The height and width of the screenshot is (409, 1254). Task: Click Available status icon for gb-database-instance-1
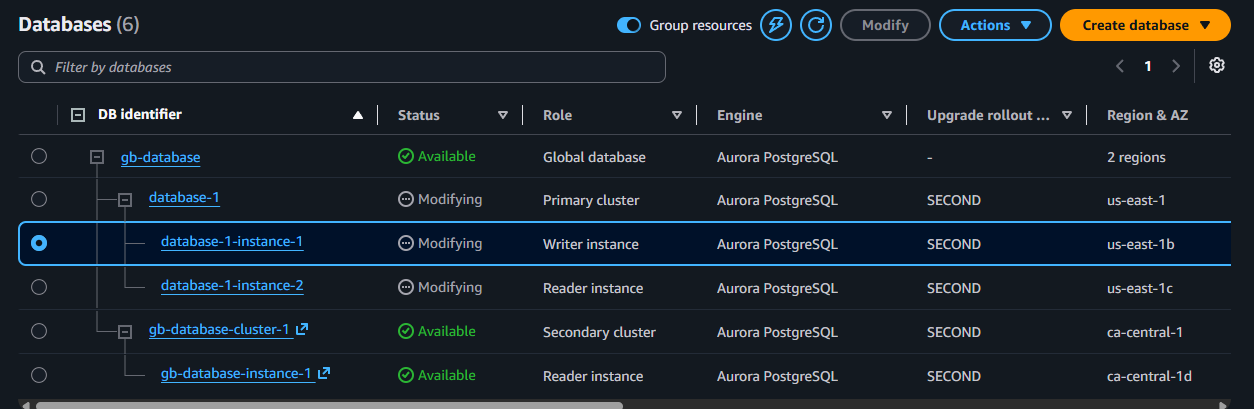coord(405,375)
